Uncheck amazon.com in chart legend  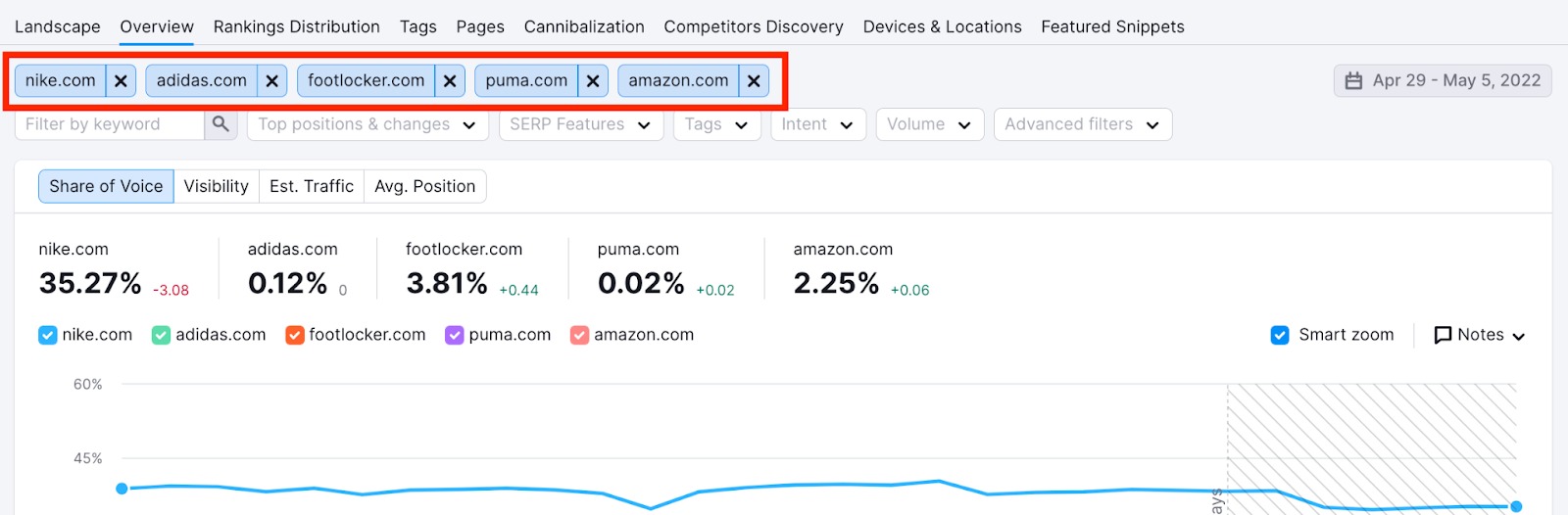[580, 335]
